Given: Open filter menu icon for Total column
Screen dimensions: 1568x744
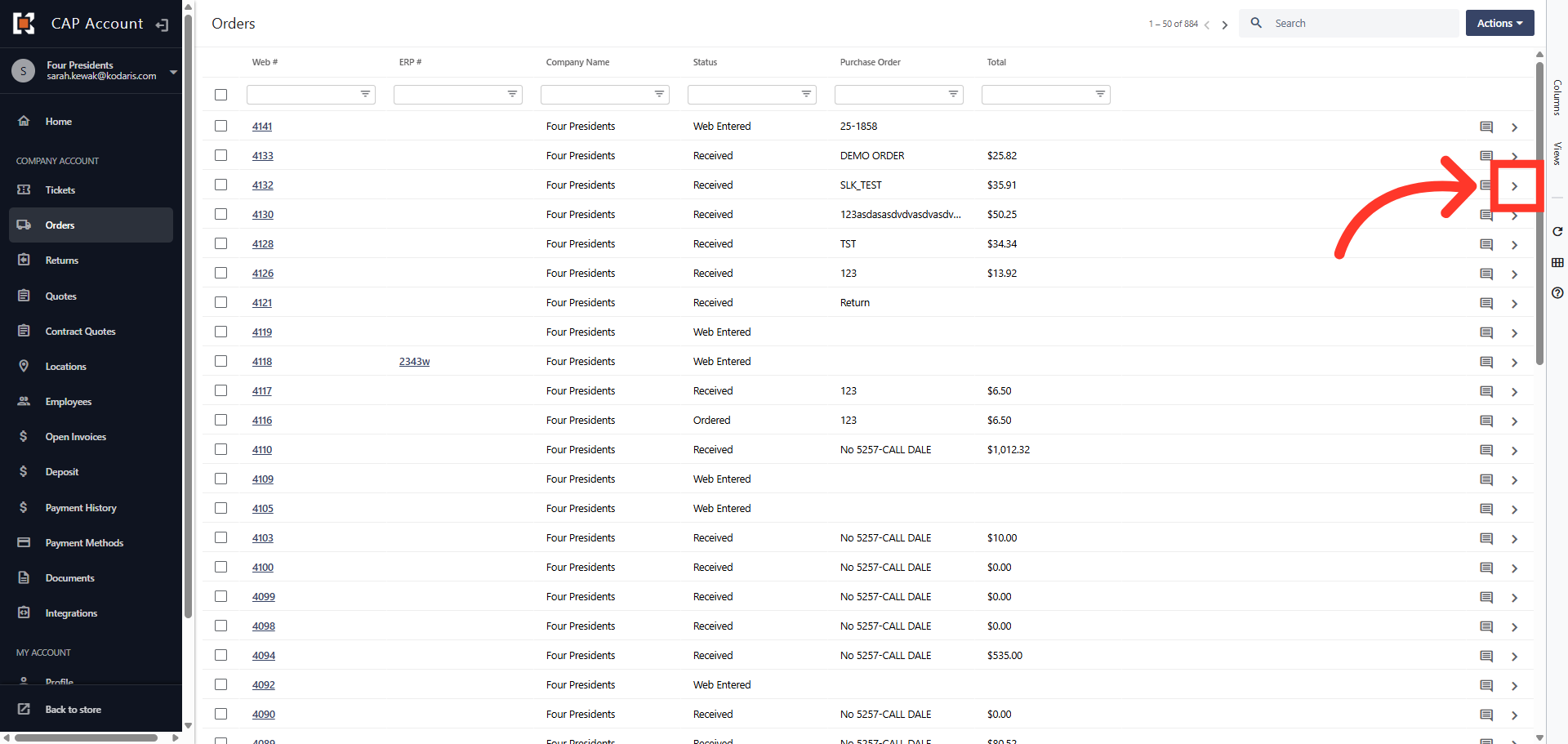Looking at the screenshot, I should 1100,94.
